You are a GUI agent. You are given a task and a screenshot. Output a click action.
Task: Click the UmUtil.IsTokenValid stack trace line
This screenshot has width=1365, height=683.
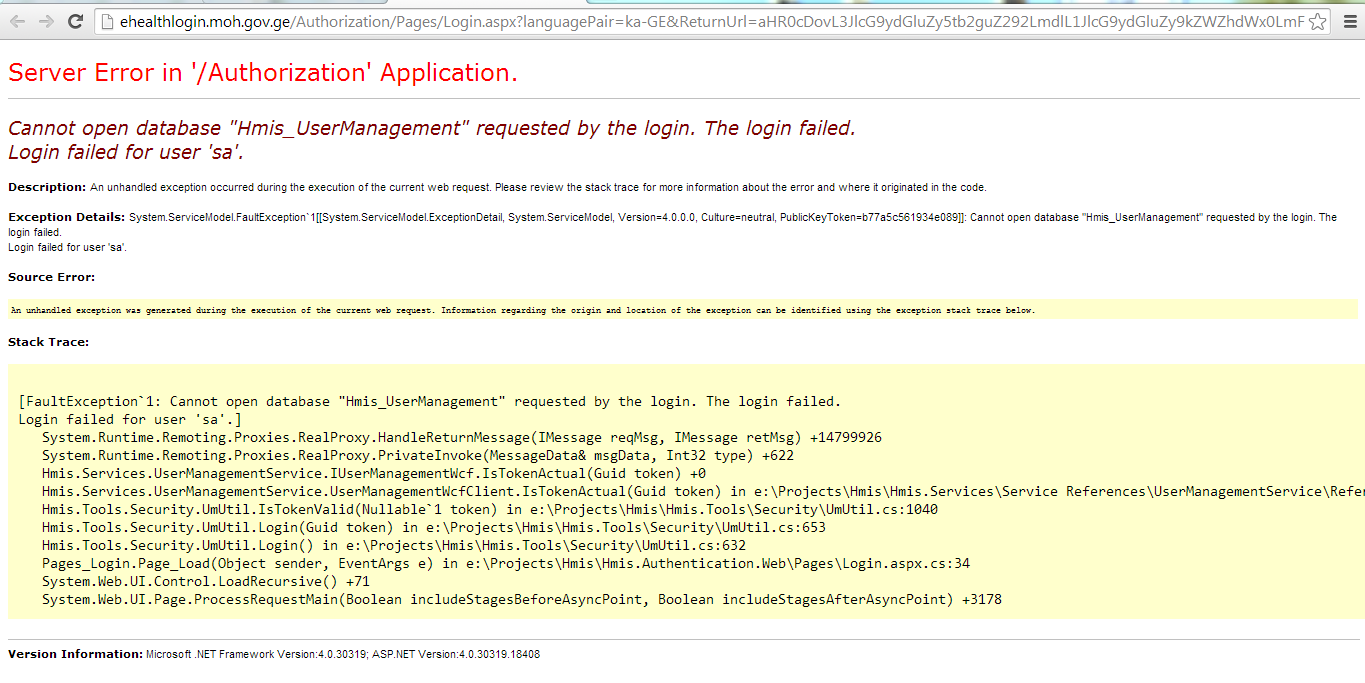(x=490, y=509)
